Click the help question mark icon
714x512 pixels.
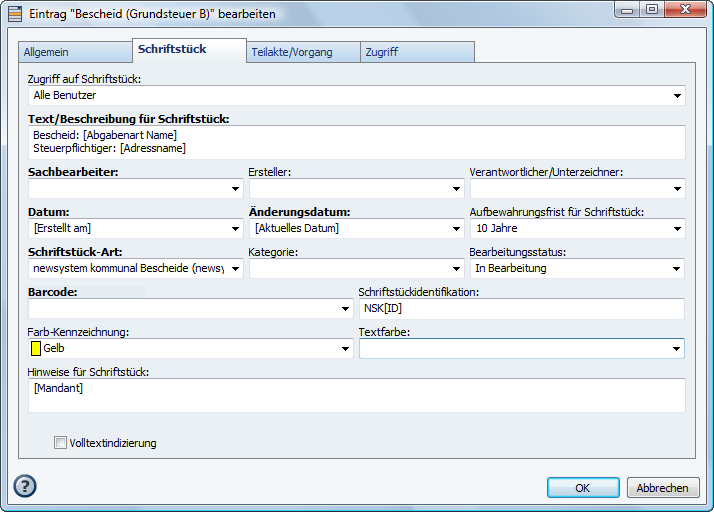click(25, 486)
